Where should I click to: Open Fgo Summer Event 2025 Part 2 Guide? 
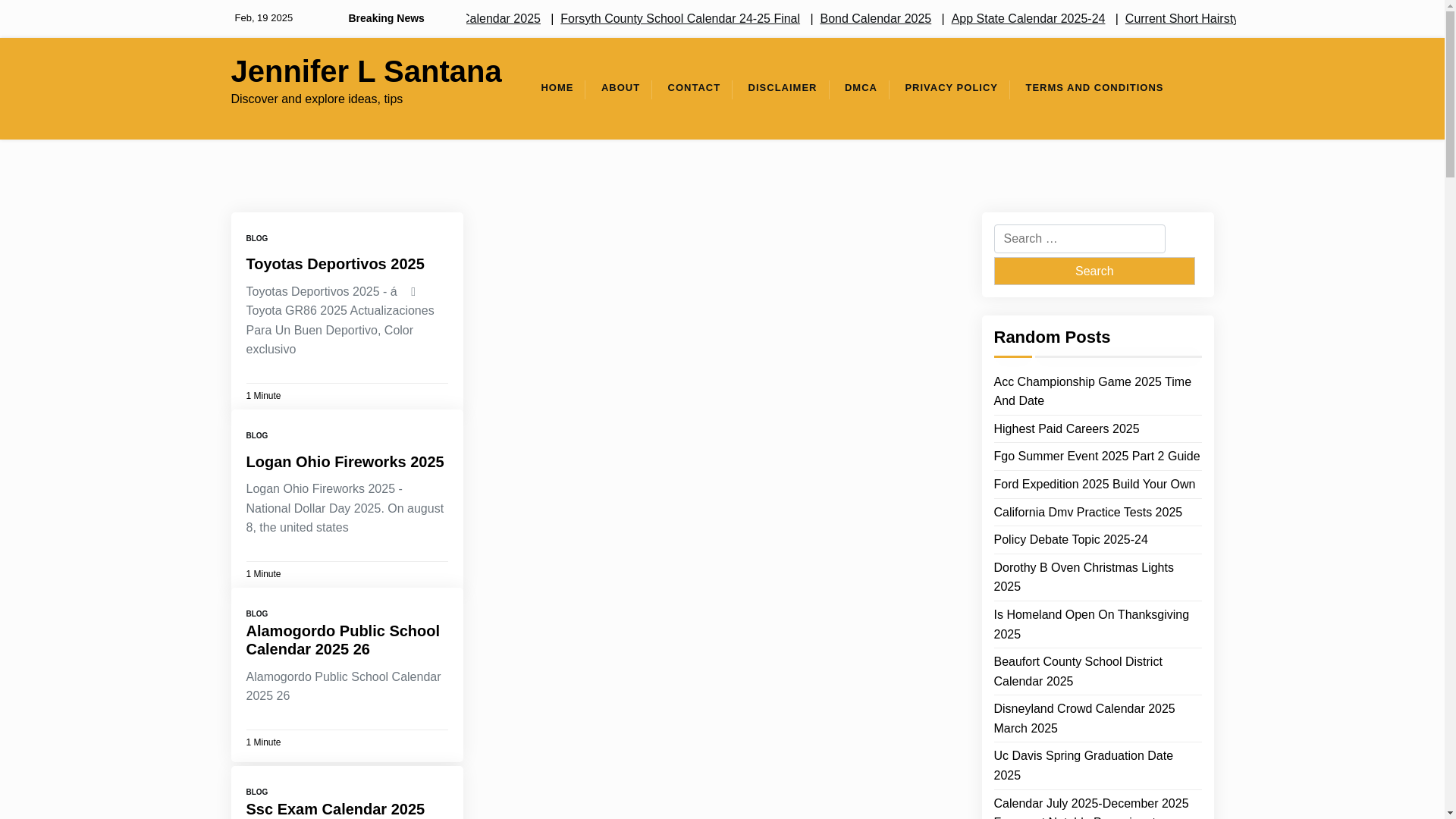(x=1096, y=457)
